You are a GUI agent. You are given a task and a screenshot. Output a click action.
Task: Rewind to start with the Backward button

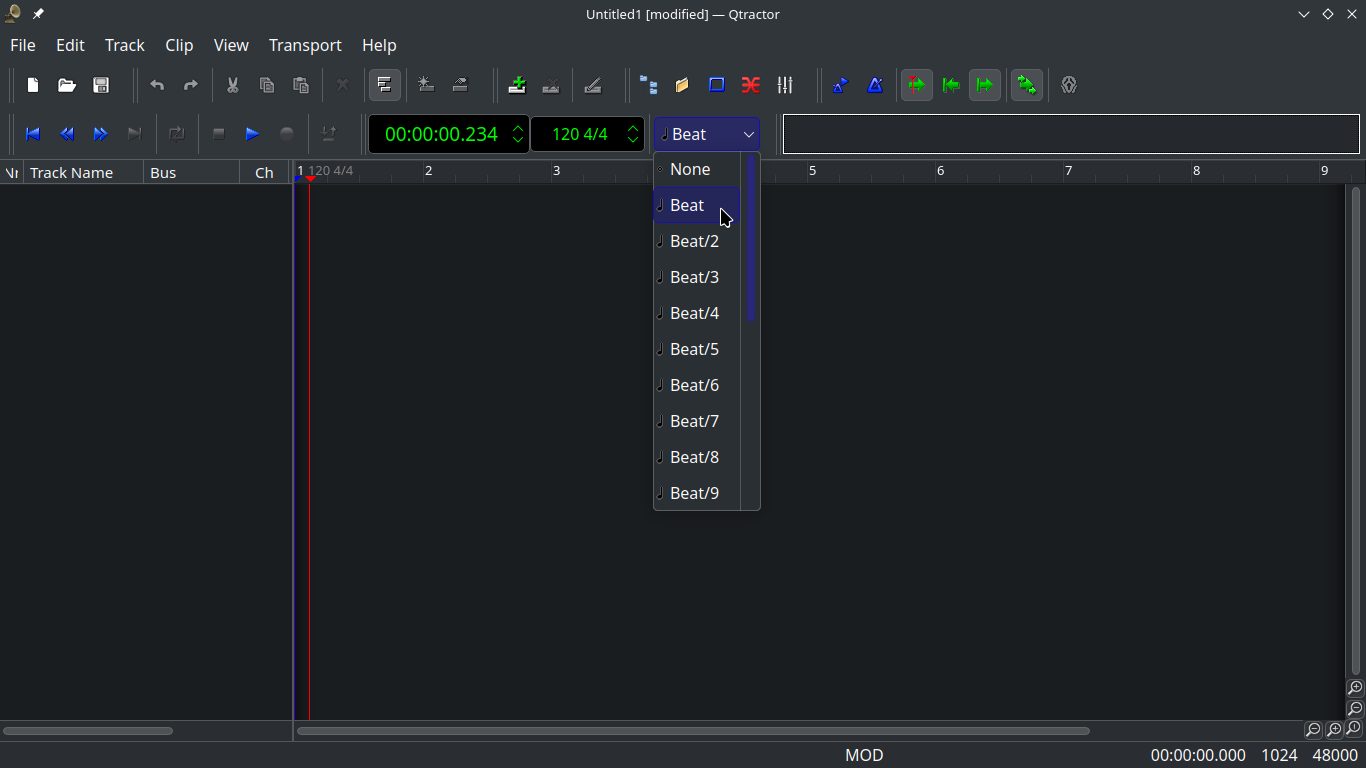(x=33, y=134)
